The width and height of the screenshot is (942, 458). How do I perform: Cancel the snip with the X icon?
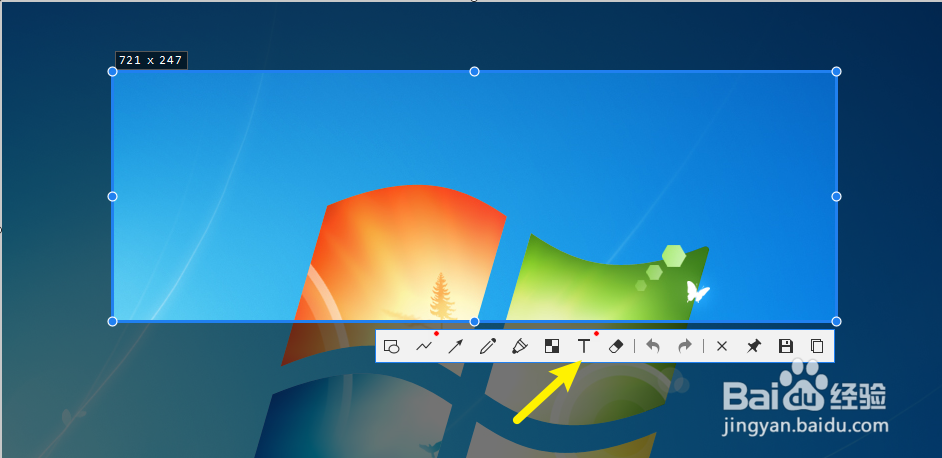(722, 346)
